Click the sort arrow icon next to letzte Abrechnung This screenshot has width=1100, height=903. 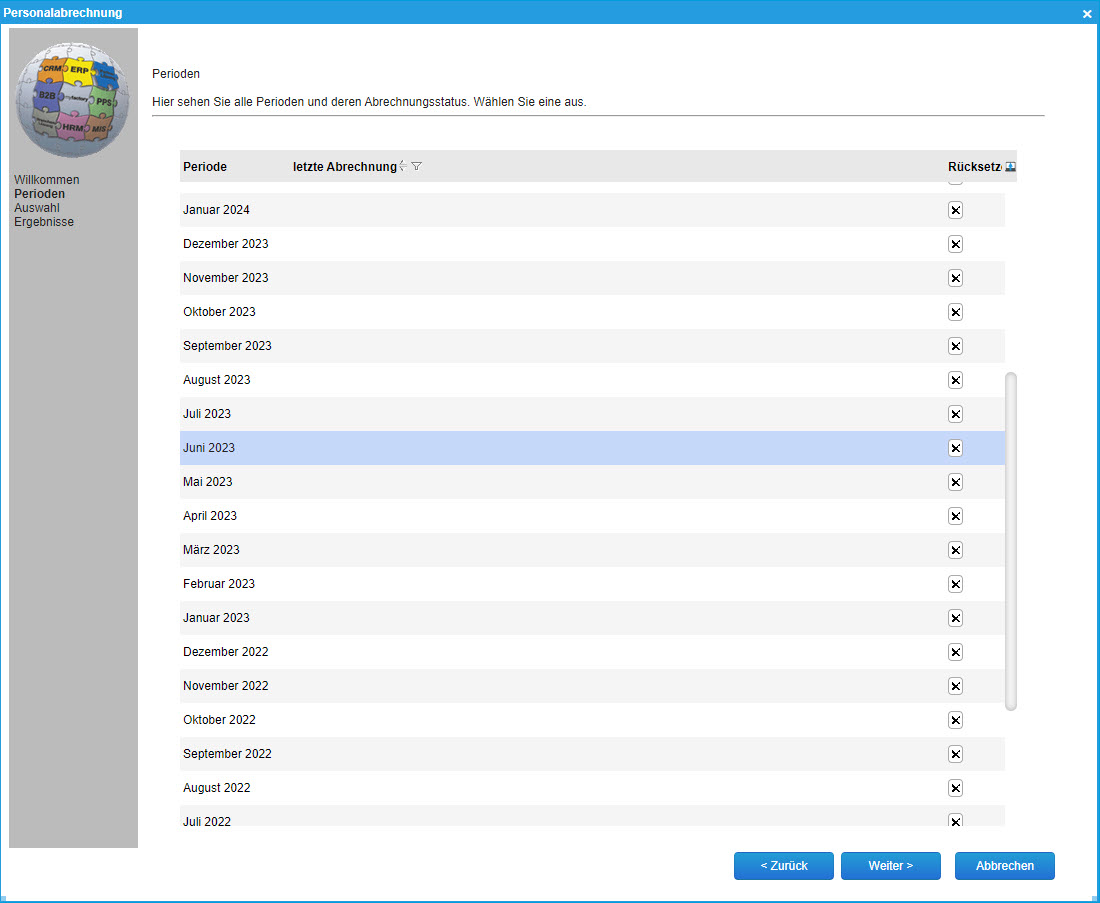[402, 167]
